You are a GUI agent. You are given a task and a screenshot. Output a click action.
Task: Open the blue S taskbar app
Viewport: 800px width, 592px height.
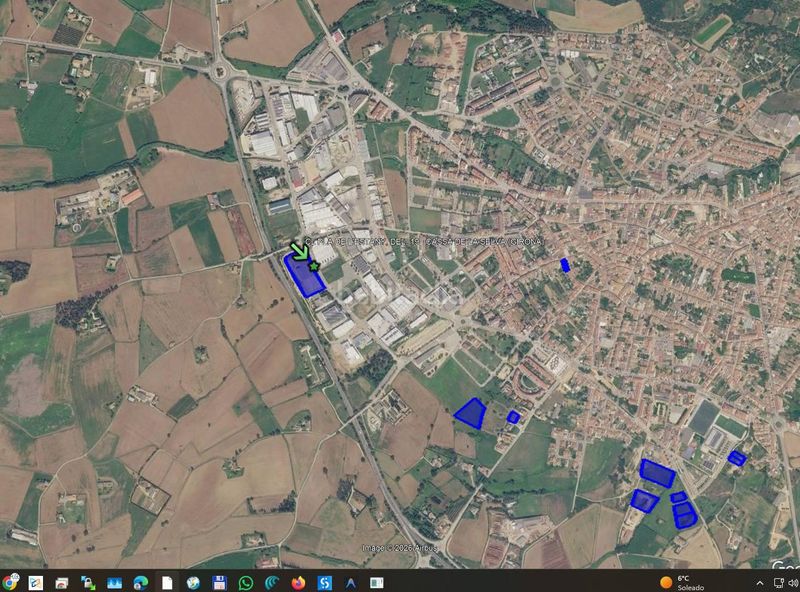click(x=324, y=582)
